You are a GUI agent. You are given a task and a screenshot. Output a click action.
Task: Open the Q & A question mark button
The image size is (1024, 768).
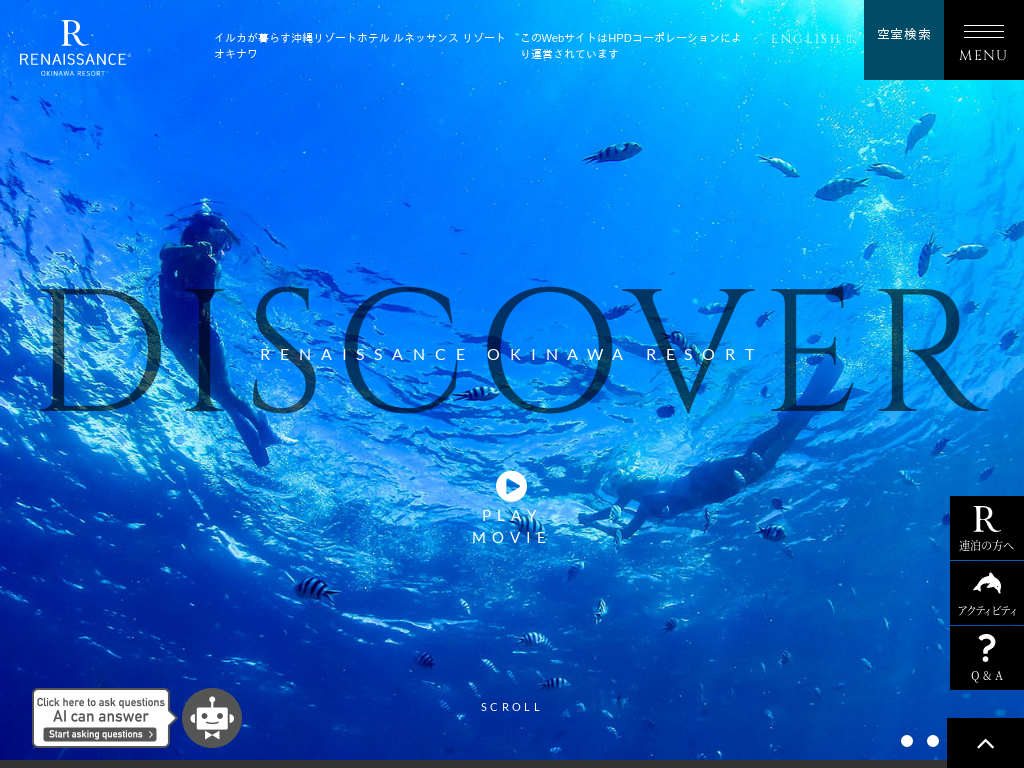[x=987, y=658]
